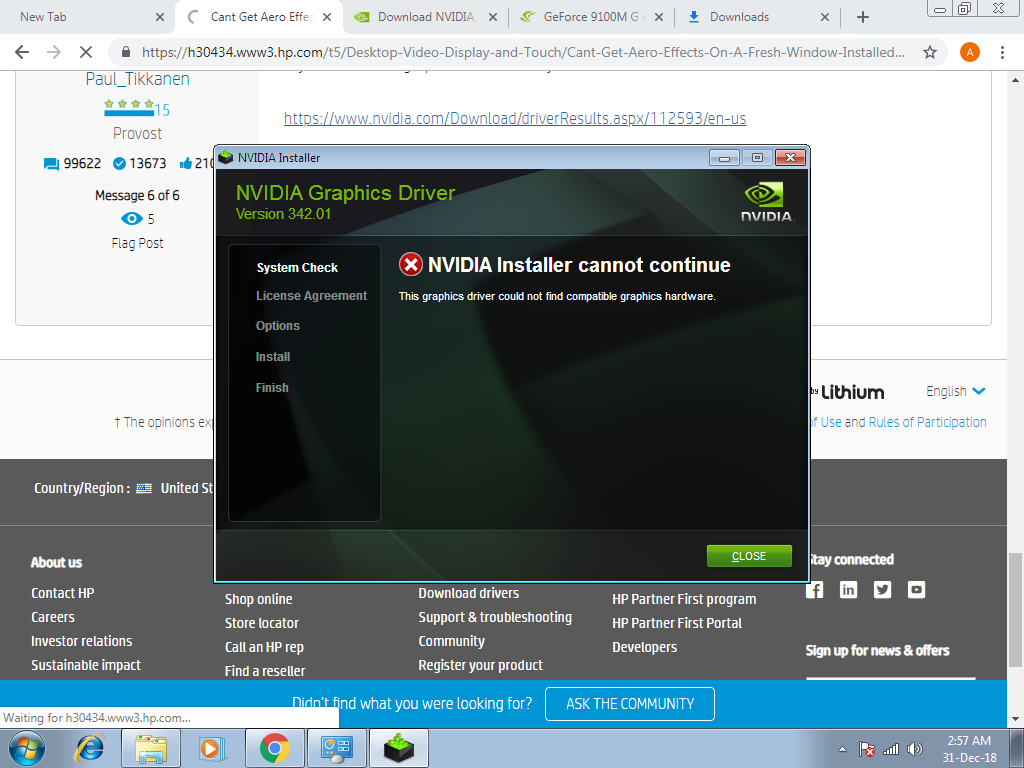Viewport: 1024px width, 768px height.
Task: Open Community footer link
Action: click(x=451, y=641)
